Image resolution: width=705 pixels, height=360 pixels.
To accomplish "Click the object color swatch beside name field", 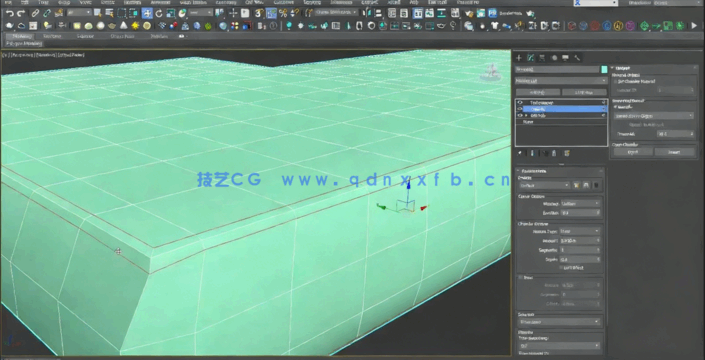I will click(x=604, y=70).
